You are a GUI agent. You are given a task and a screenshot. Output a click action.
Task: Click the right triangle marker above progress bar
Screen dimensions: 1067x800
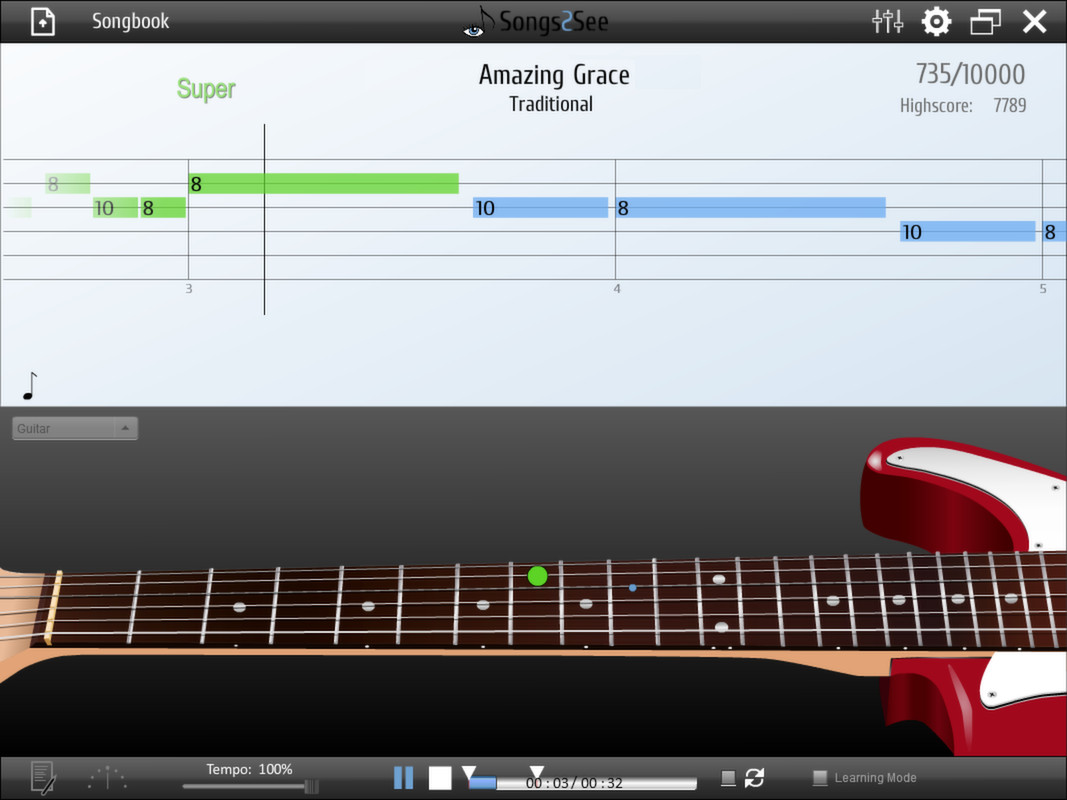537,771
